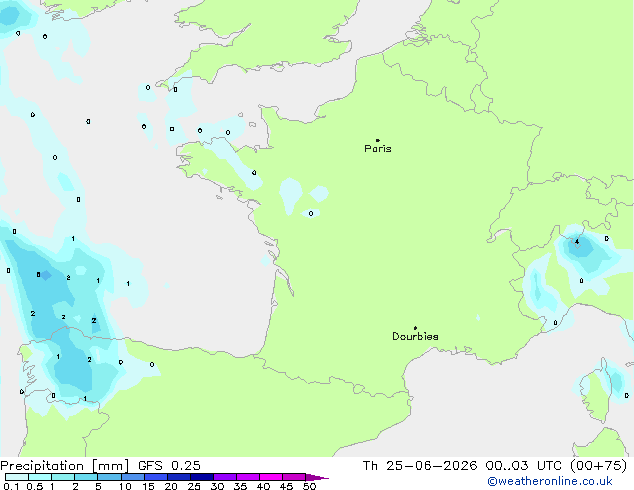The width and height of the screenshot is (634, 490).
Task: Click the 30 mm purple legend swatch
Action: pyautogui.click(x=225, y=477)
